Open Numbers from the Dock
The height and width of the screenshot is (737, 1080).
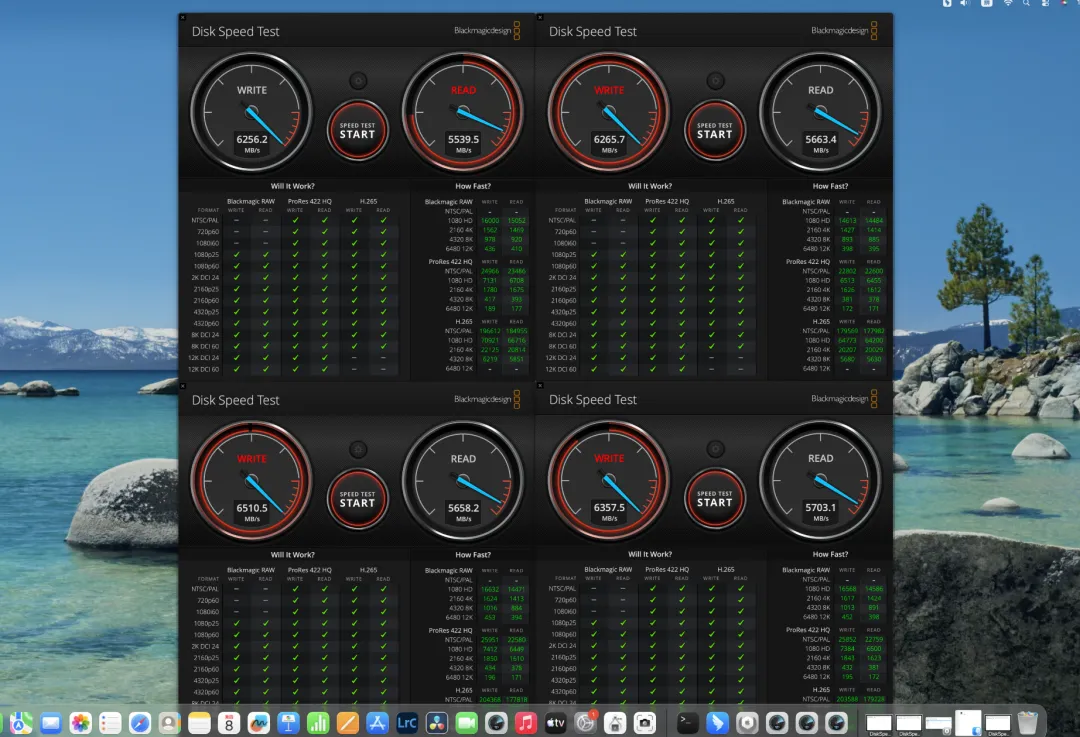click(x=318, y=723)
